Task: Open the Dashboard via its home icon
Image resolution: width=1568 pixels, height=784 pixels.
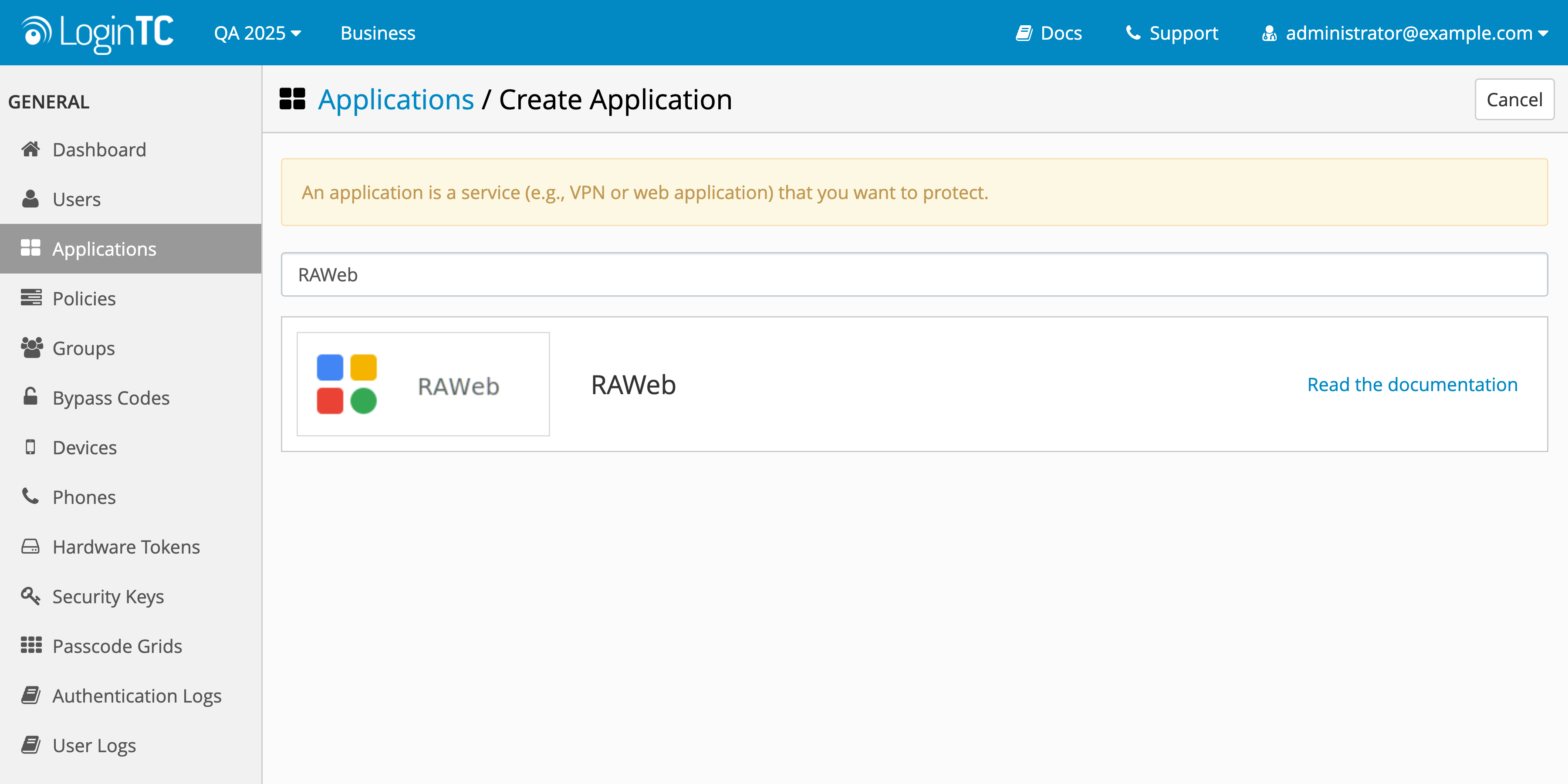Action: point(31,149)
